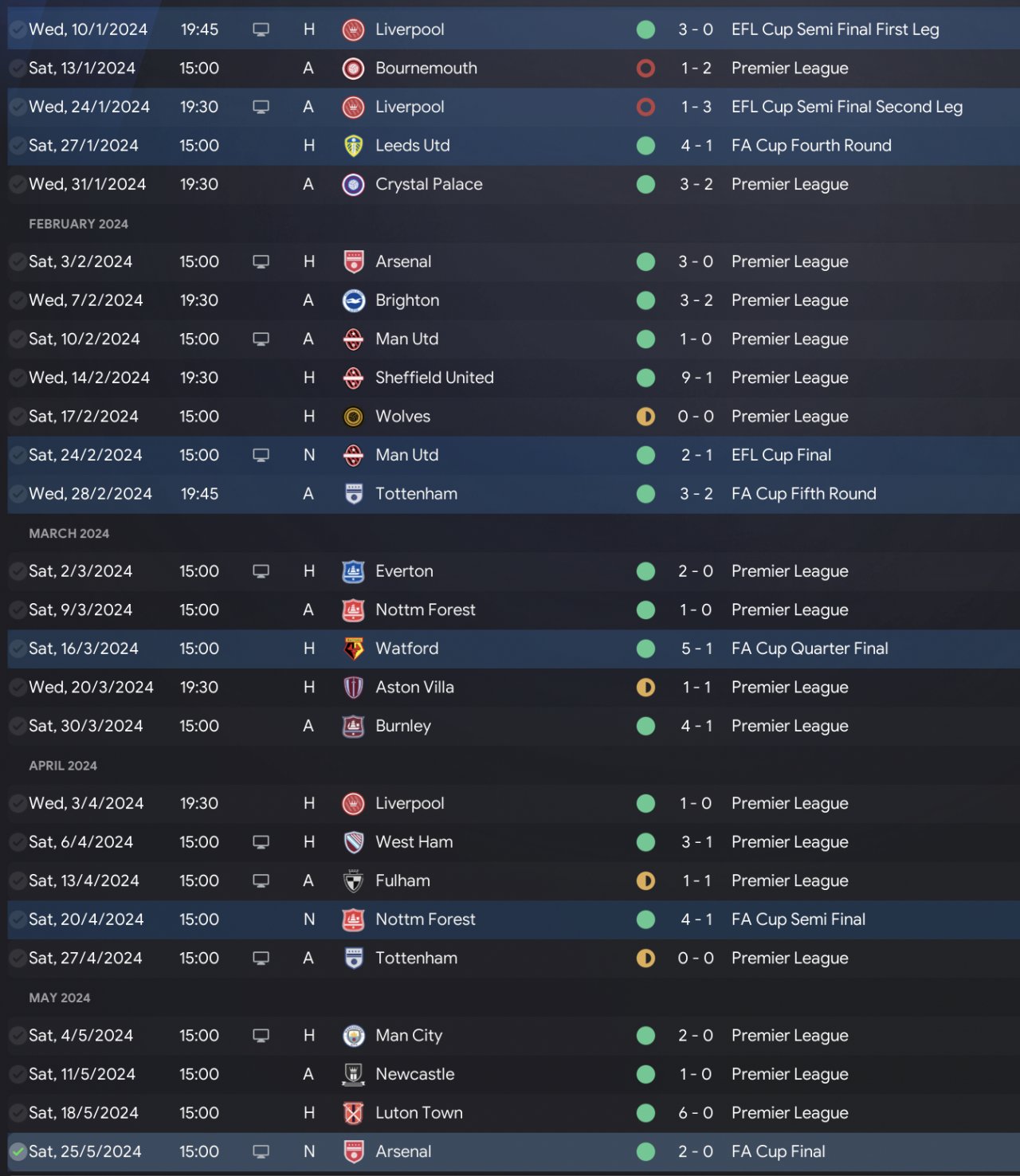1020x1176 pixels.
Task: Click the Watford club badge
Action: (353, 649)
